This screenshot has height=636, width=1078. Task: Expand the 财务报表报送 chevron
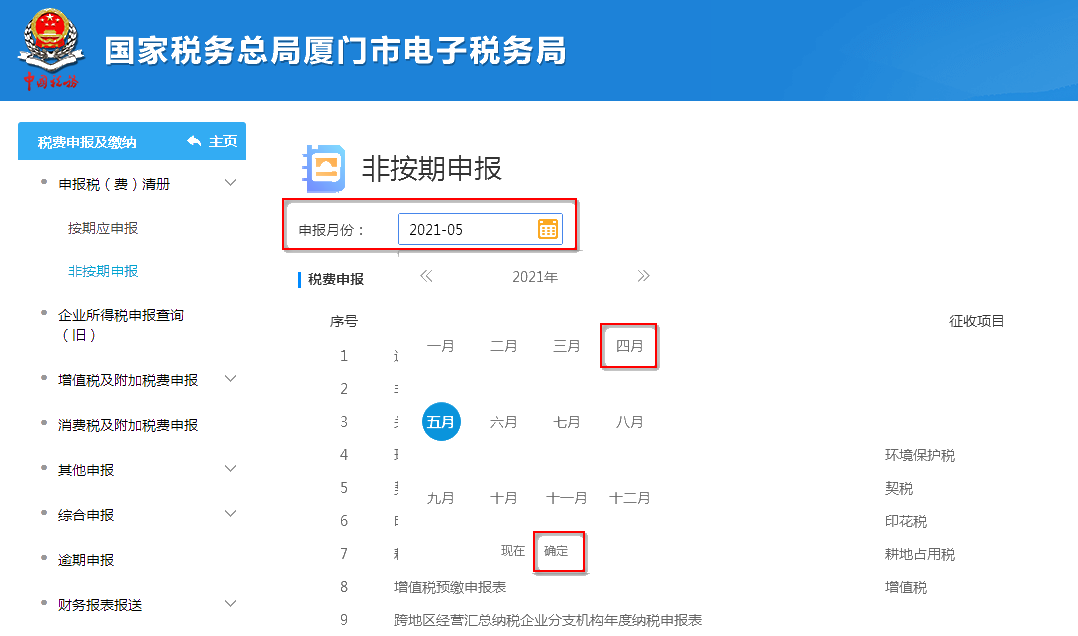click(x=231, y=604)
